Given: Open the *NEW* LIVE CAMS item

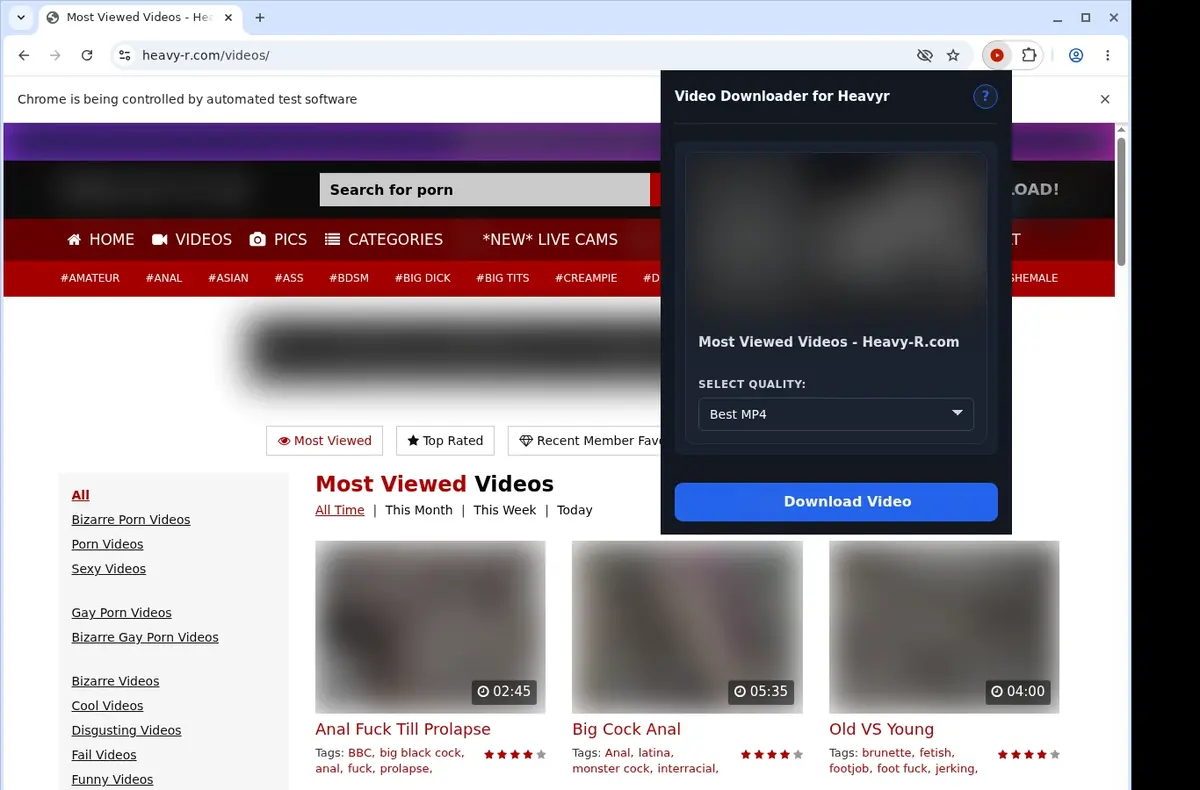Looking at the screenshot, I should tap(550, 240).
